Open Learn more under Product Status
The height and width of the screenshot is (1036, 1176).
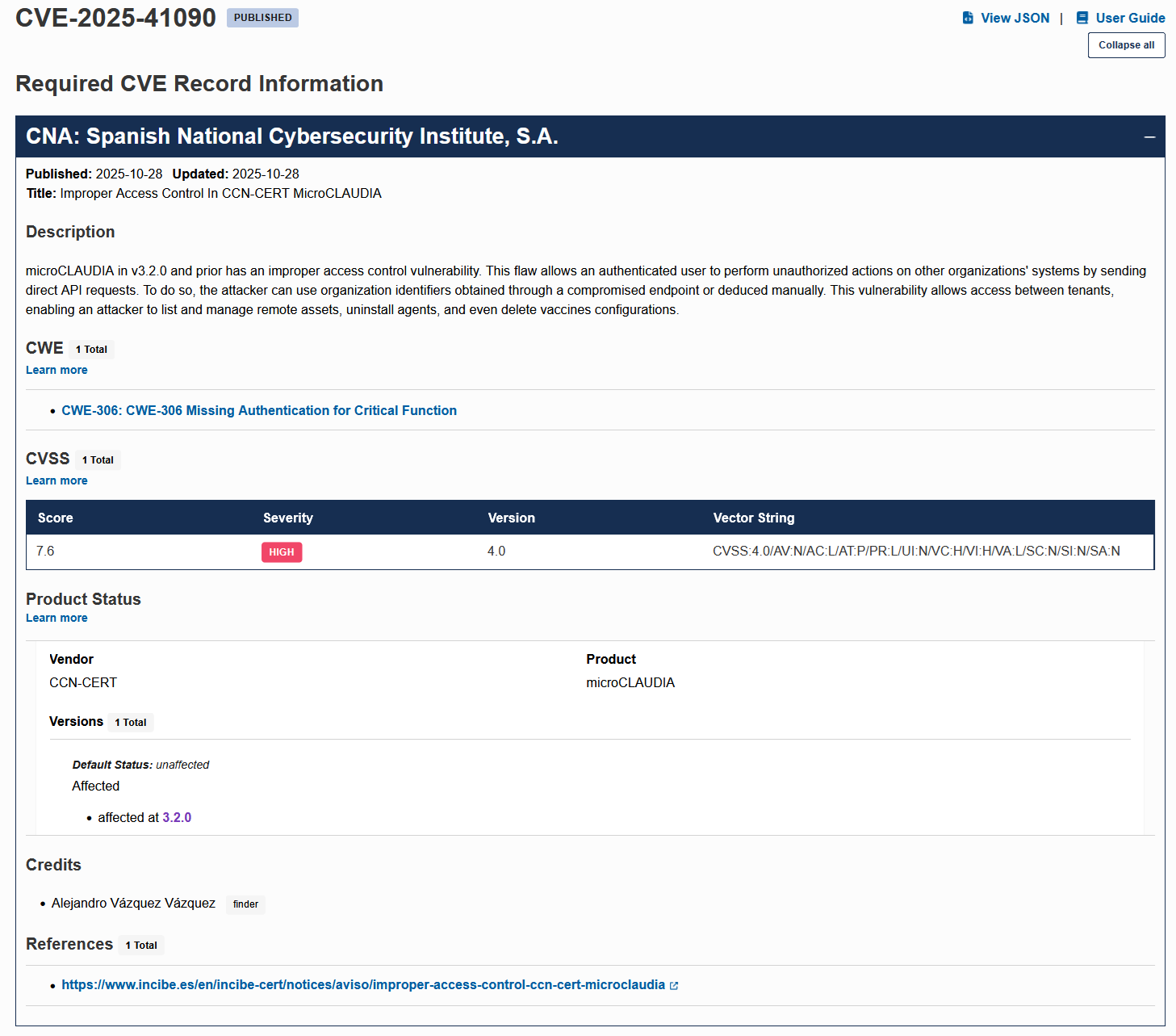(56, 618)
